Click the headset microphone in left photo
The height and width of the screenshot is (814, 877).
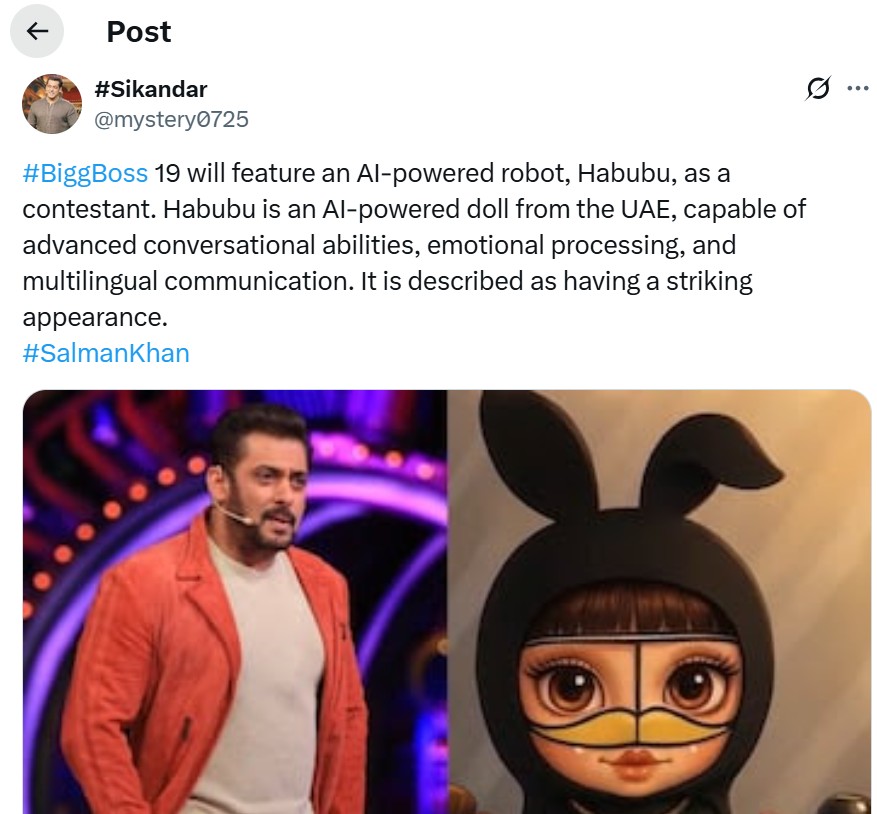coord(236,517)
